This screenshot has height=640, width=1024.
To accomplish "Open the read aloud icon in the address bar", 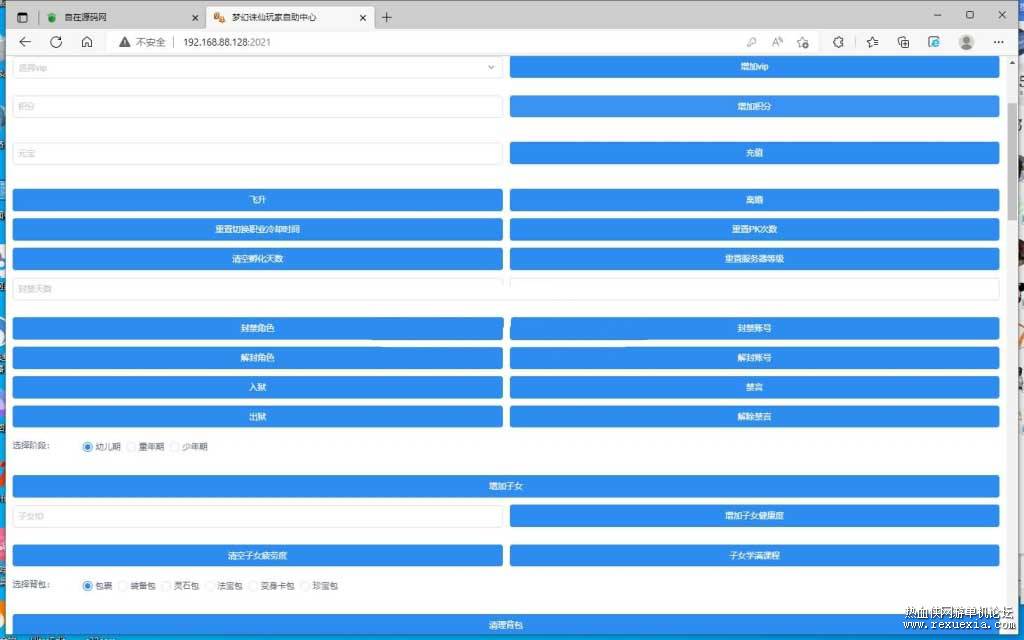I will [777, 42].
